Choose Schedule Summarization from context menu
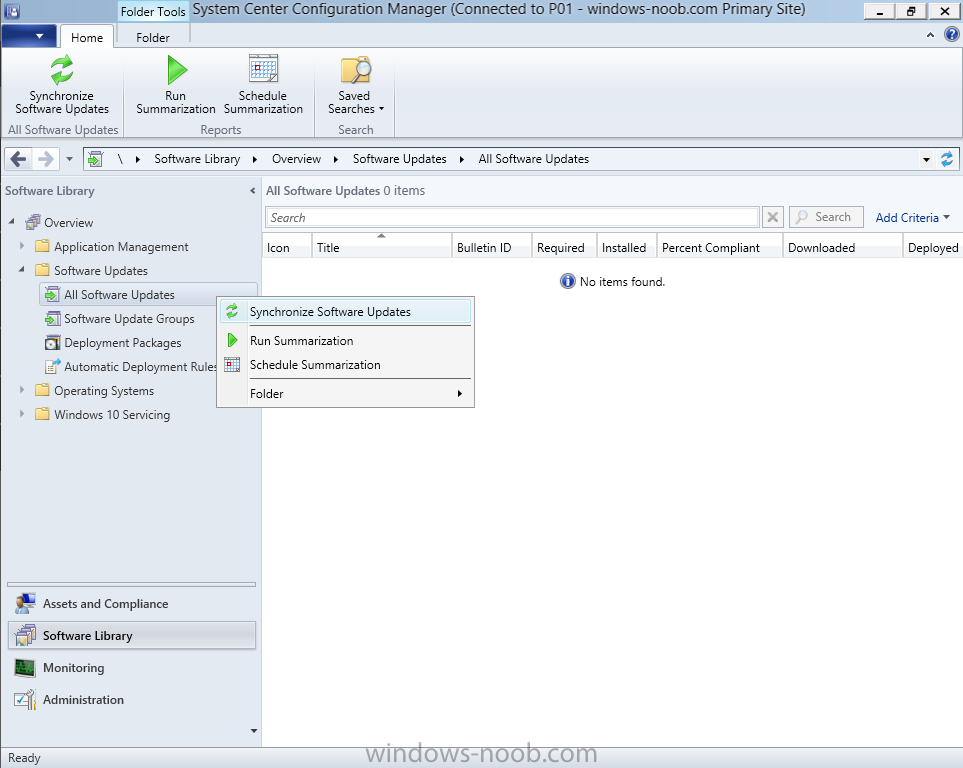 [x=346, y=365]
